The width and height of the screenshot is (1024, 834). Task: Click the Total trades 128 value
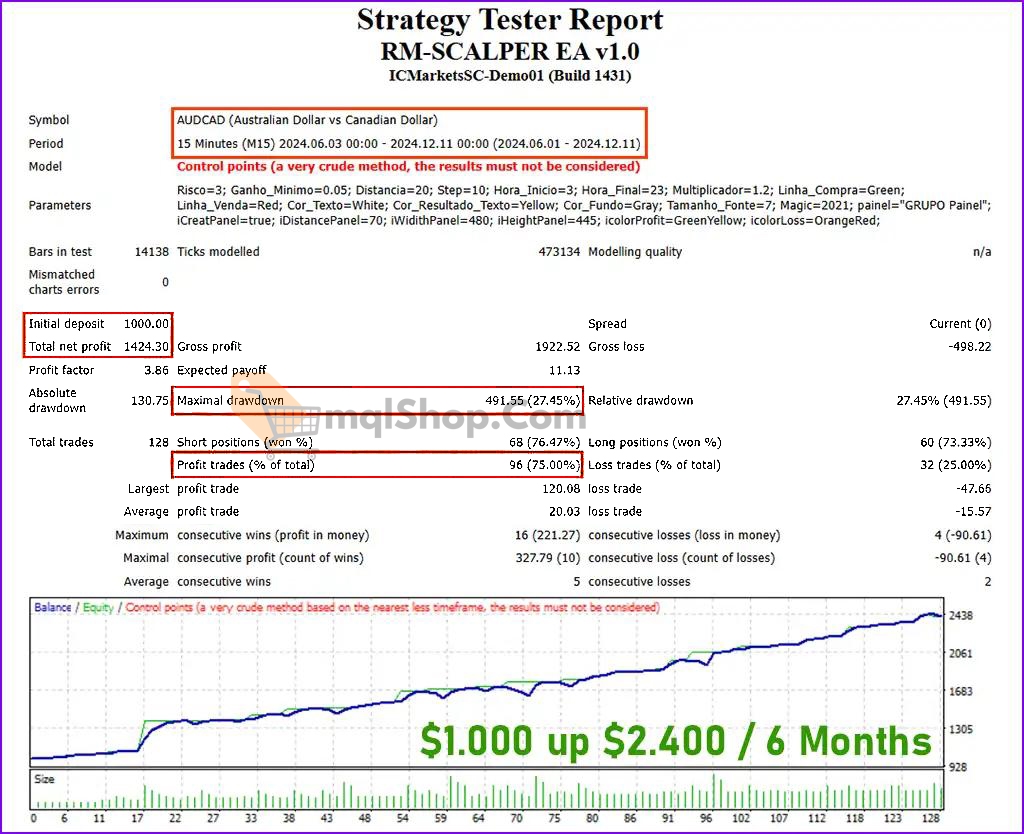coord(157,442)
